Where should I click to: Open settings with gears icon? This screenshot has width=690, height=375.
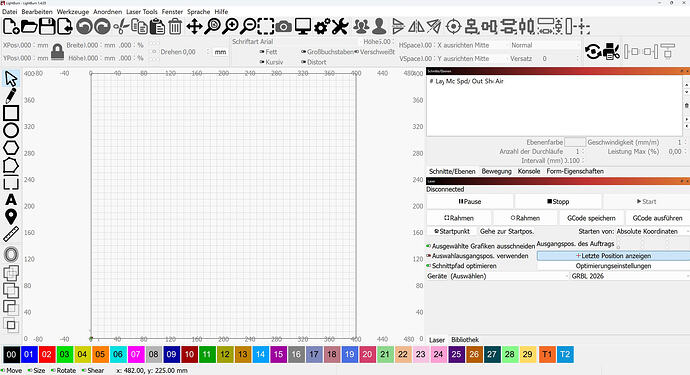click(x=321, y=27)
